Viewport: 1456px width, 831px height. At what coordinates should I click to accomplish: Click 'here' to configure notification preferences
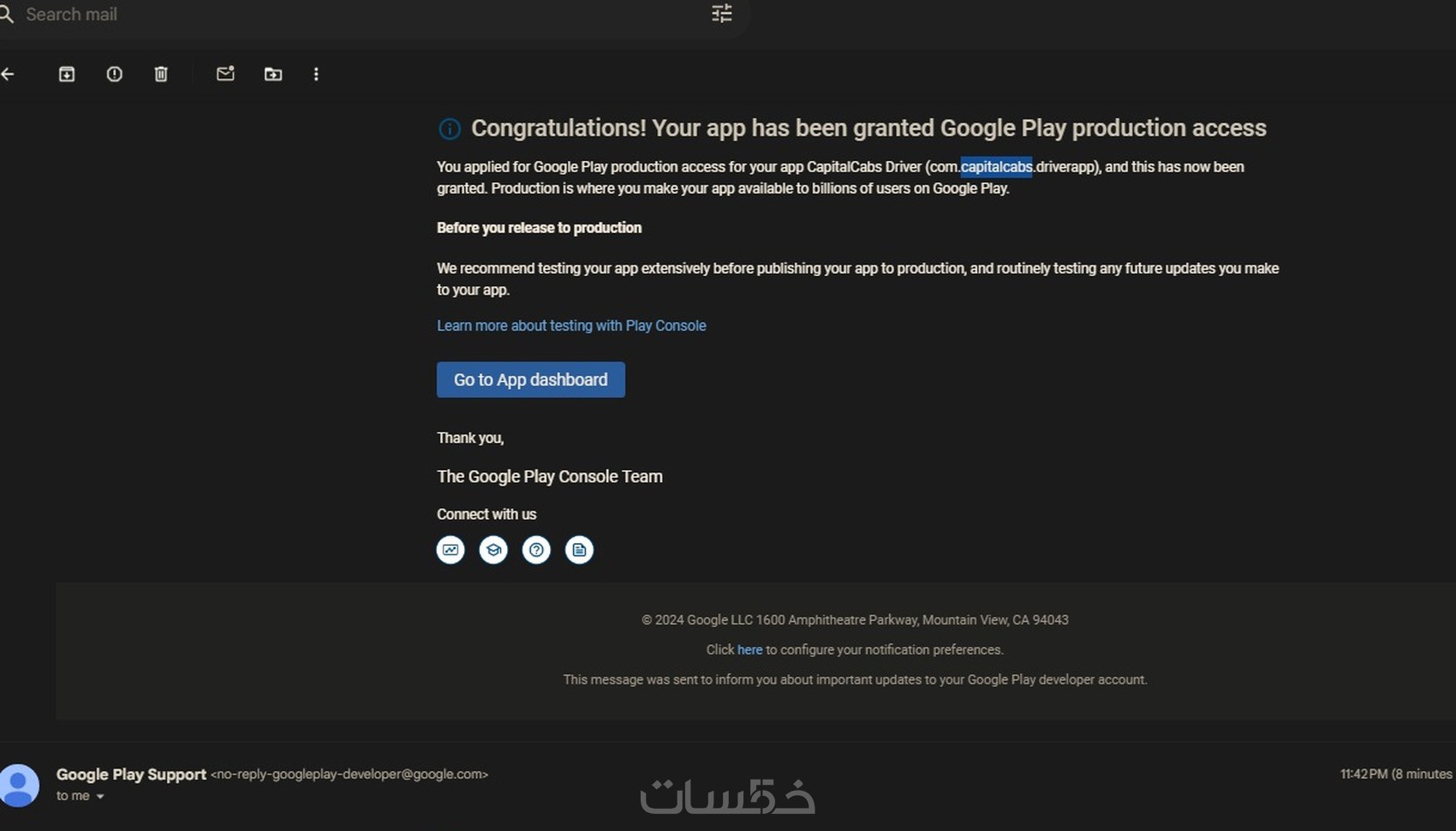tap(749, 650)
